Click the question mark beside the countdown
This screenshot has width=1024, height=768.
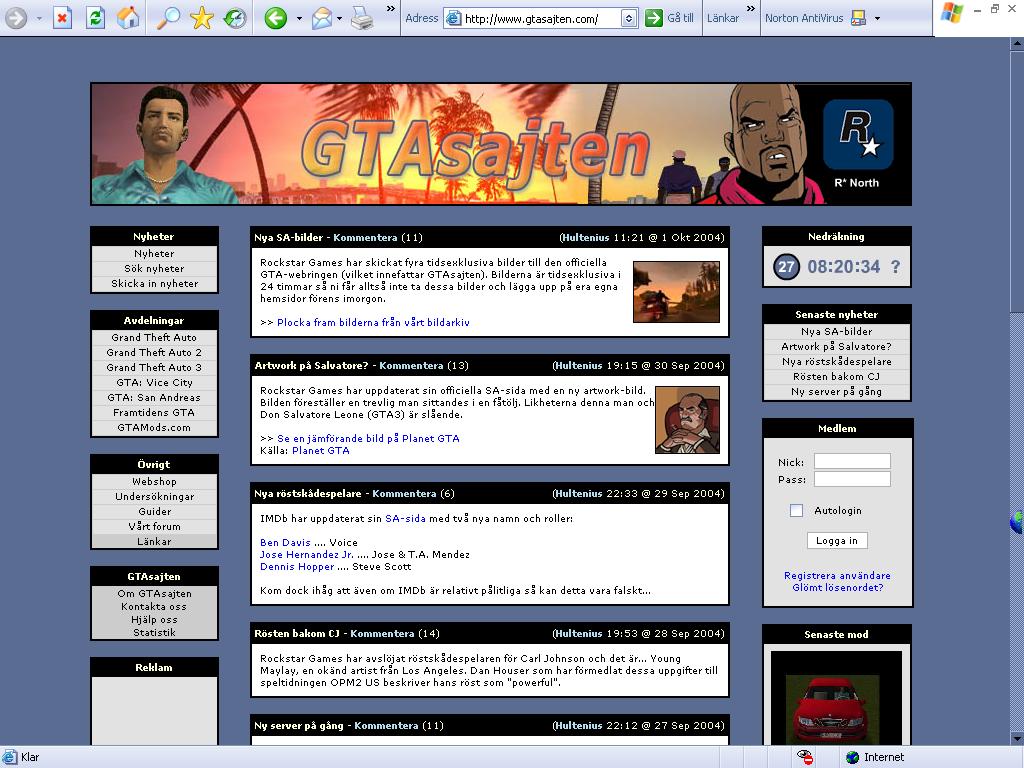click(895, 266)
